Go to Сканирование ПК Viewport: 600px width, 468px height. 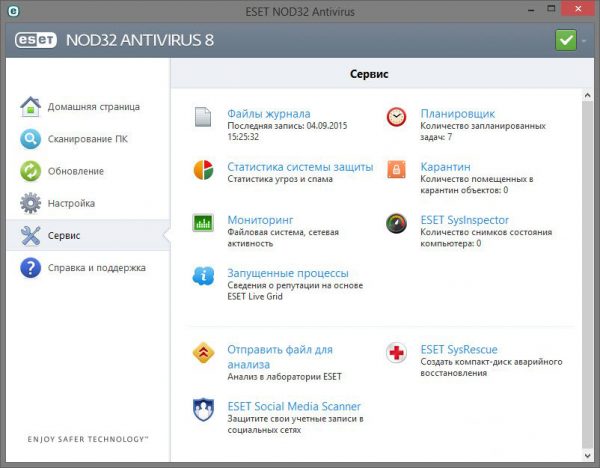88,139
